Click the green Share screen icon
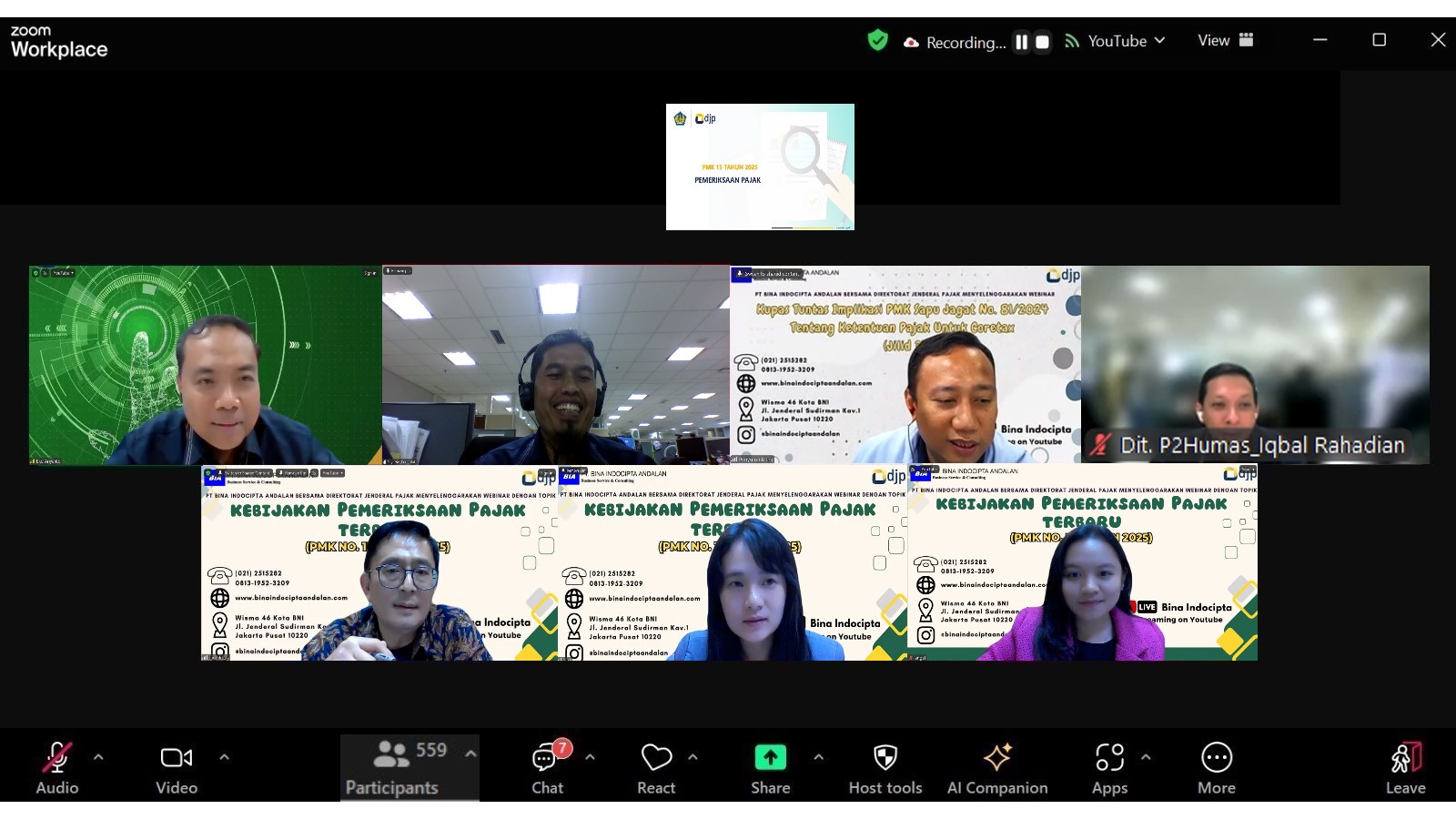Viewport: 1456px width, 819px height. pos(770,758)
